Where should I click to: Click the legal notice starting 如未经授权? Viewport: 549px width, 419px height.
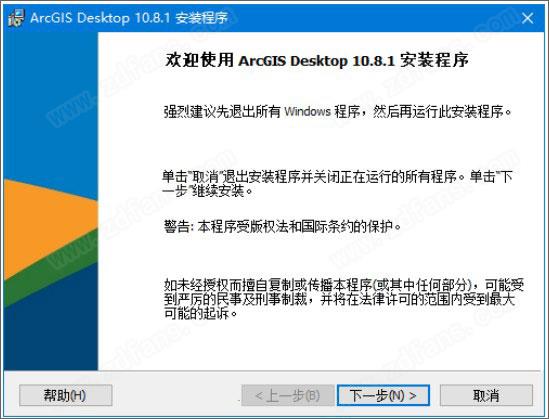(344, 299)
